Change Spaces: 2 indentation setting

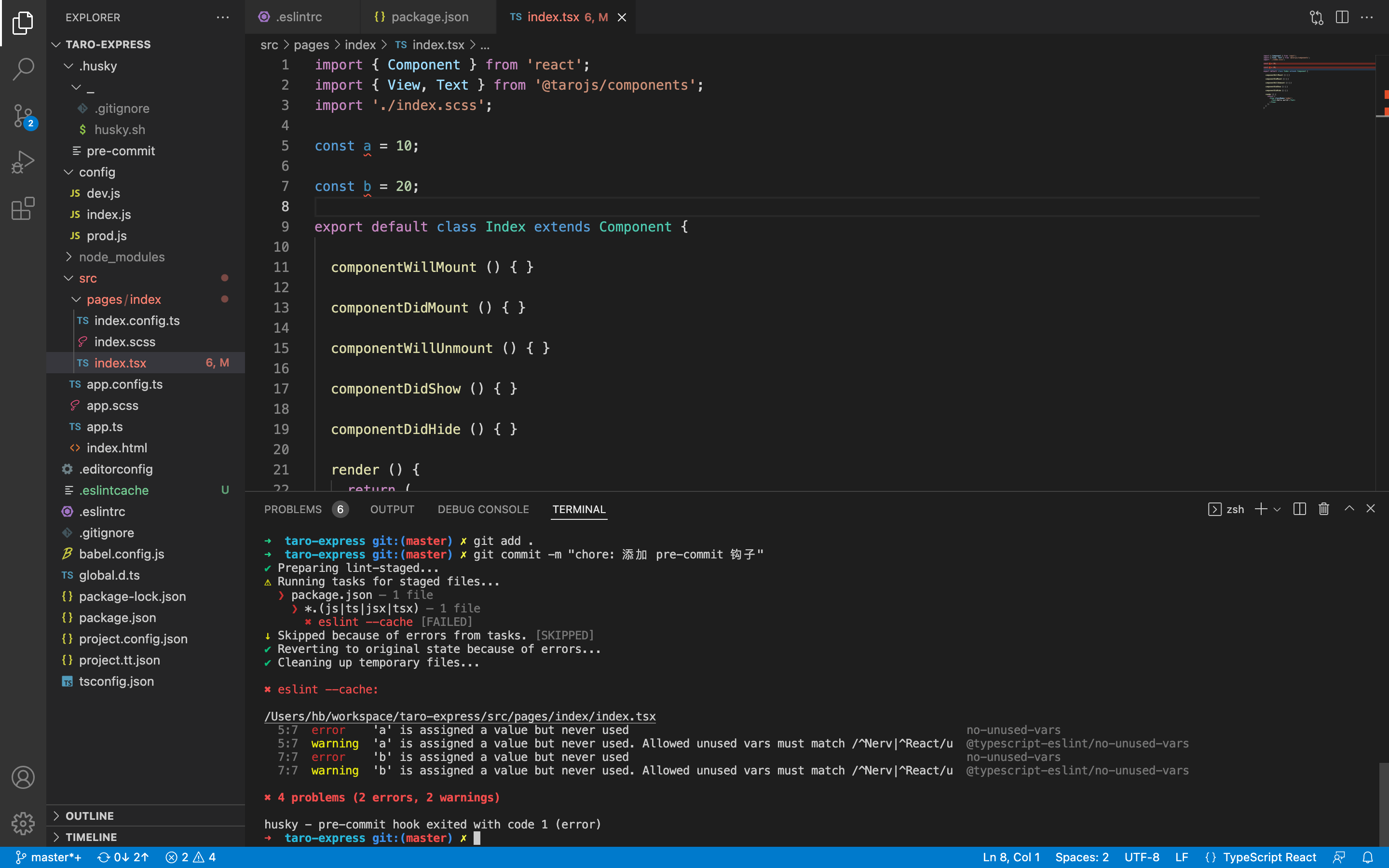point(1082,857)
